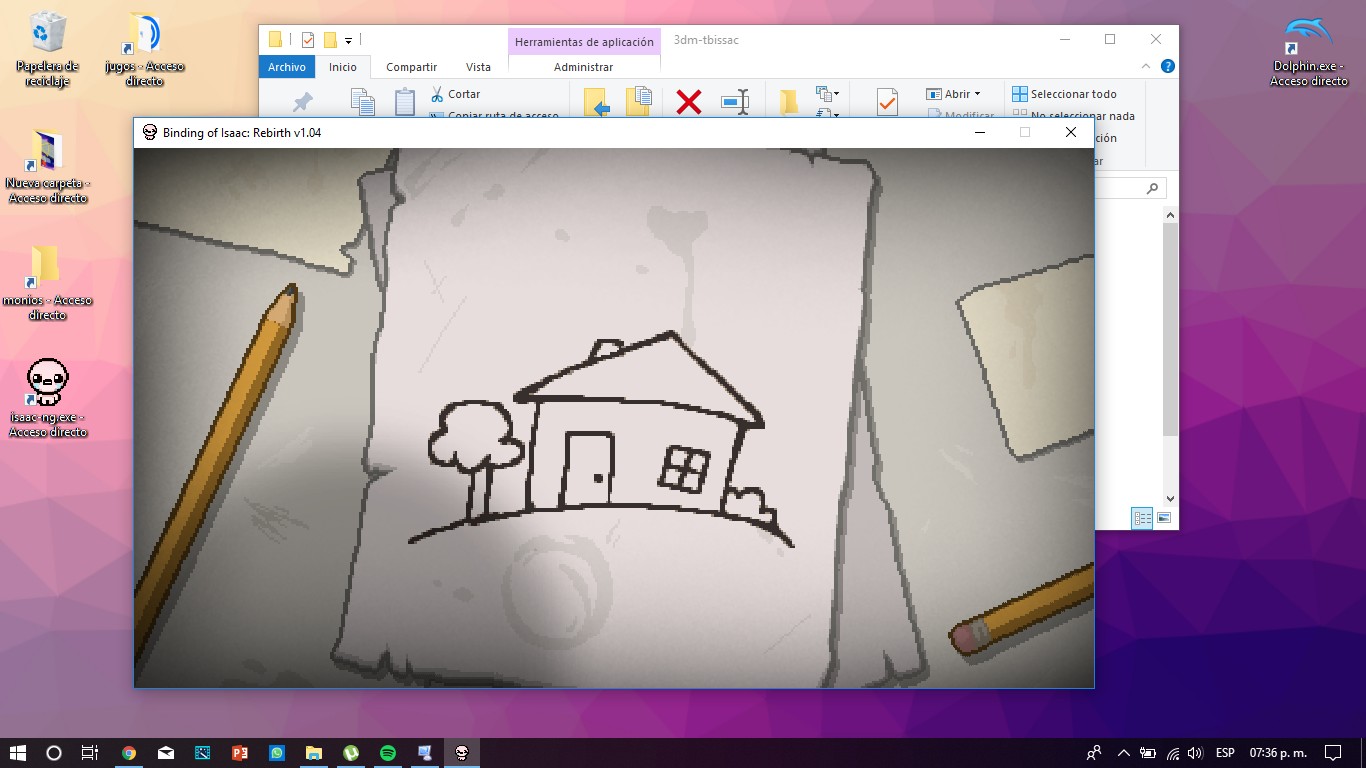Viewport: 1366px width, 768px height.
Task: Switch to the Inicio ribbon tab
Action: [343, 67]
